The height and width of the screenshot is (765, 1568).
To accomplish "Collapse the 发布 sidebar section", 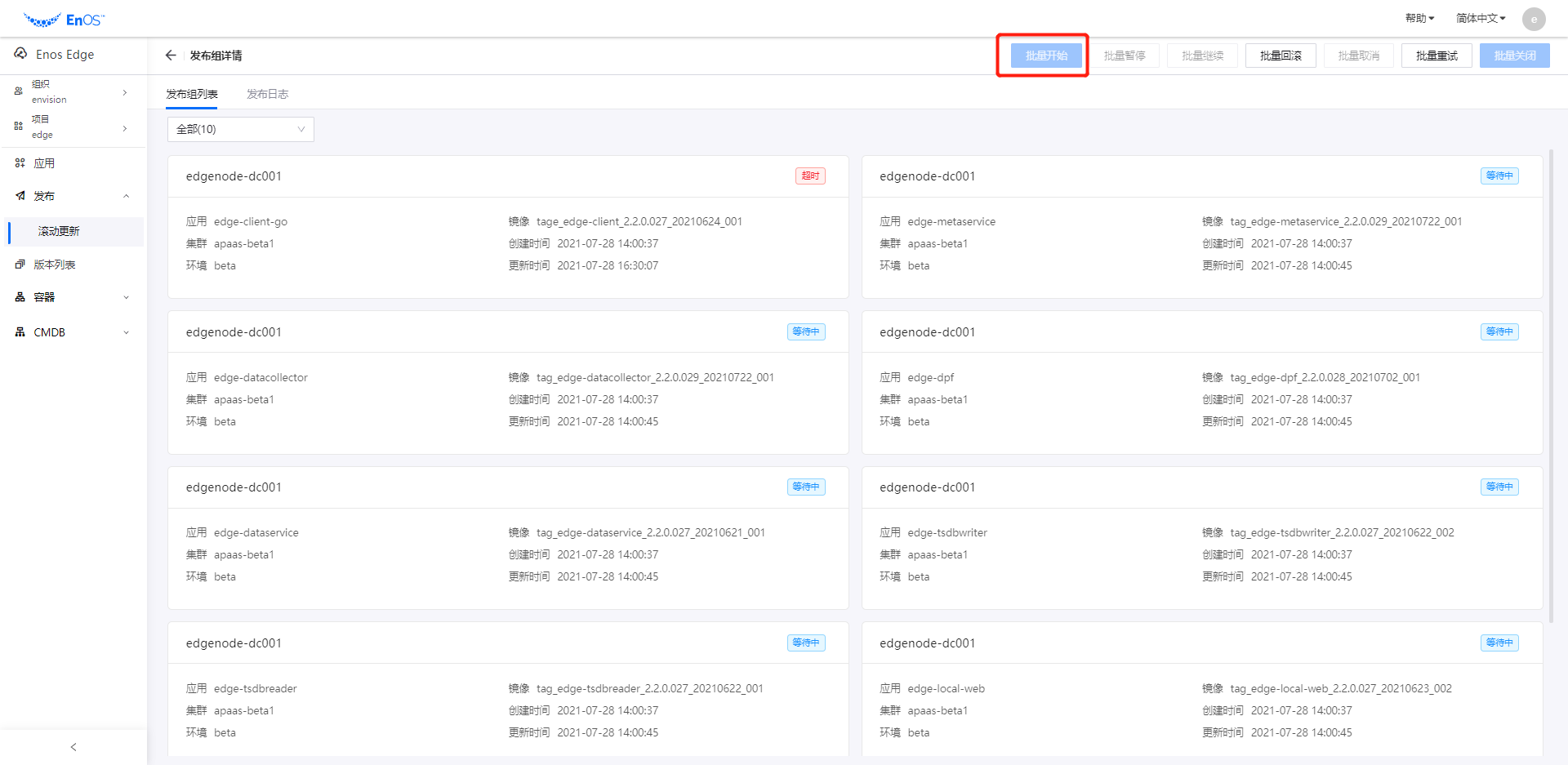I will point(127,196).
